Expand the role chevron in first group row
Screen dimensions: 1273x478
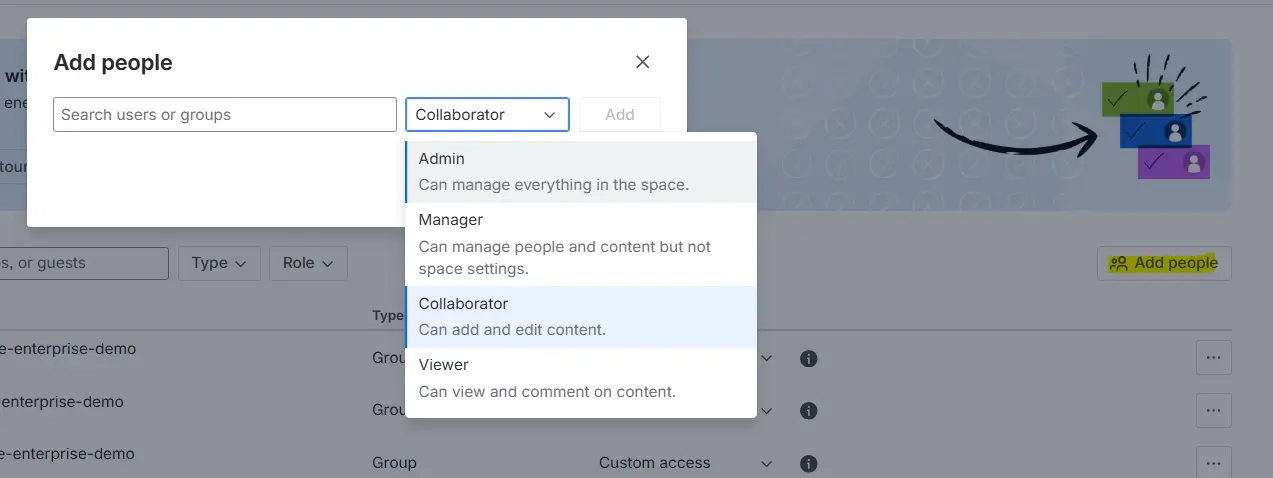(767, 358)
